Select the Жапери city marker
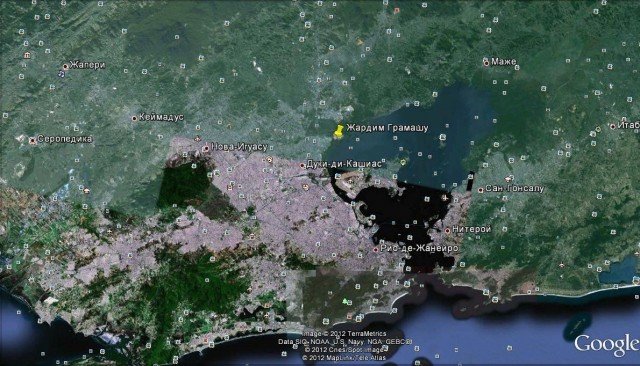 click(x=65, y=66)
